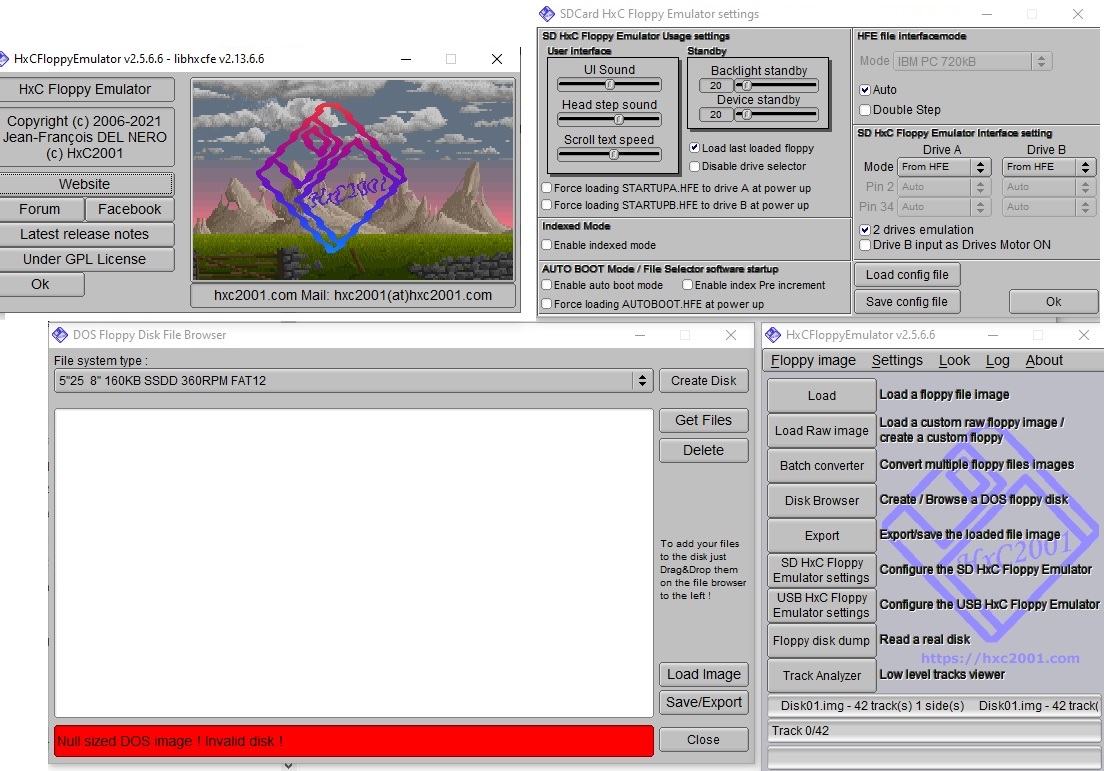Click Create Disk in the file browser

click(703, 381)
